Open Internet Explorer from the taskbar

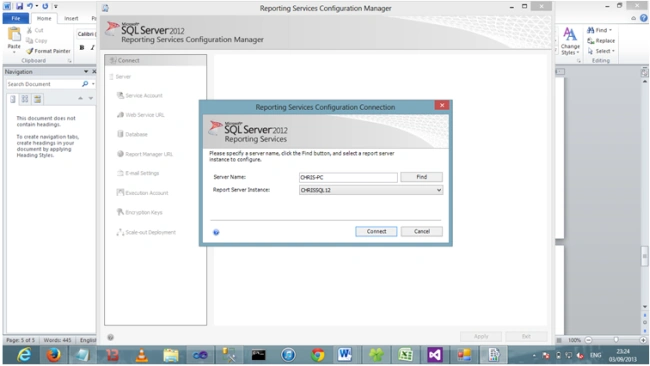[x=24, y=355]
